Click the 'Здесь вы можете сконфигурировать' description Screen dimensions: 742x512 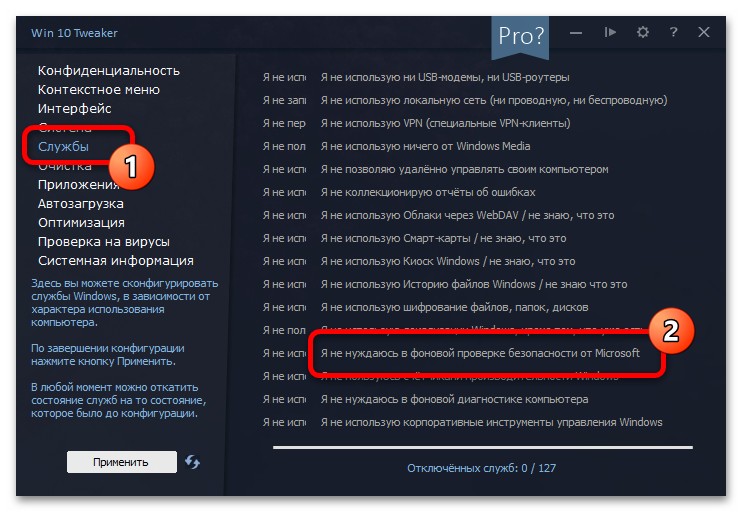[124, 303]
